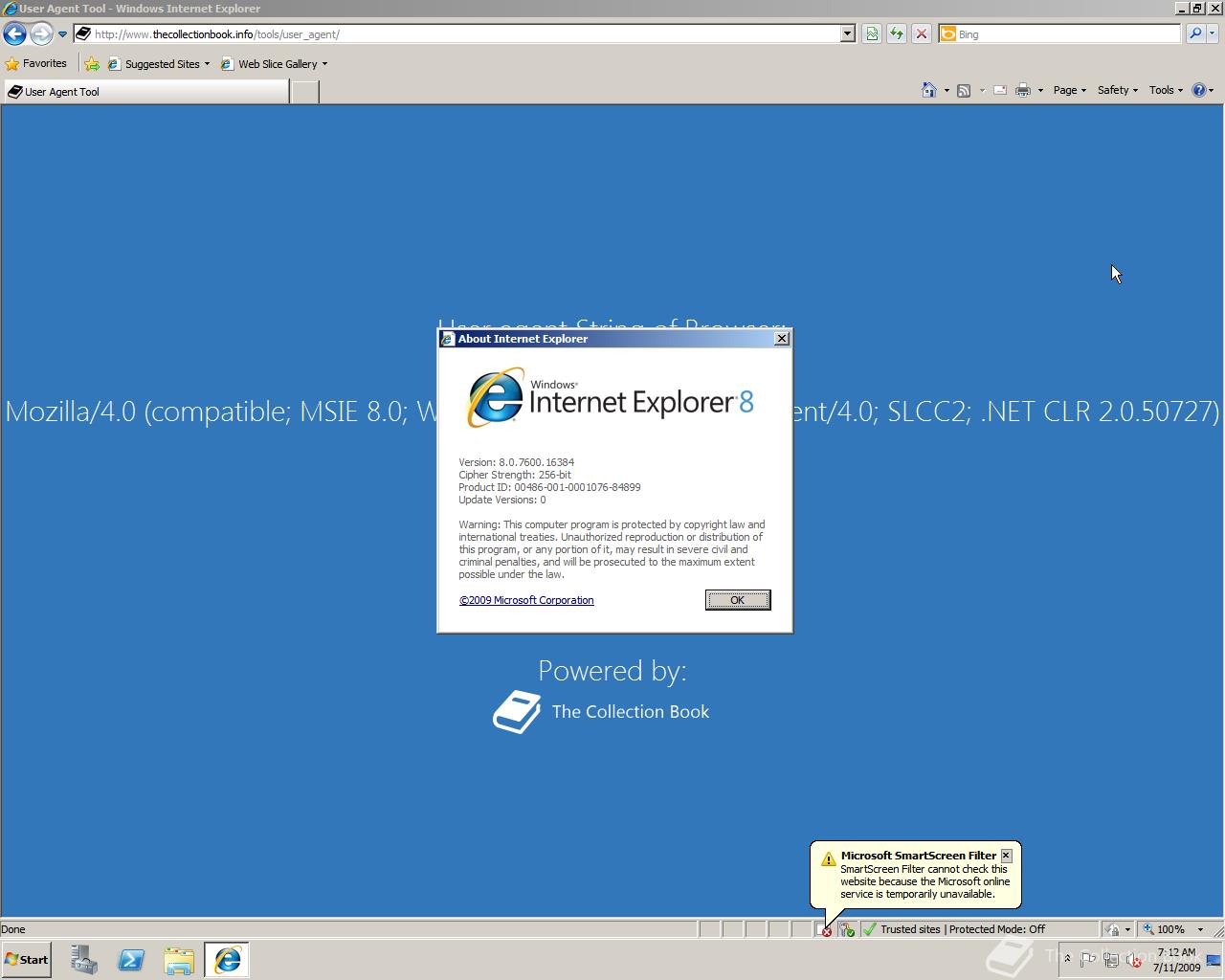1225x980 pixels.
Task: Click the SmartScreen error status icon
Action: (x=826, y=929)
